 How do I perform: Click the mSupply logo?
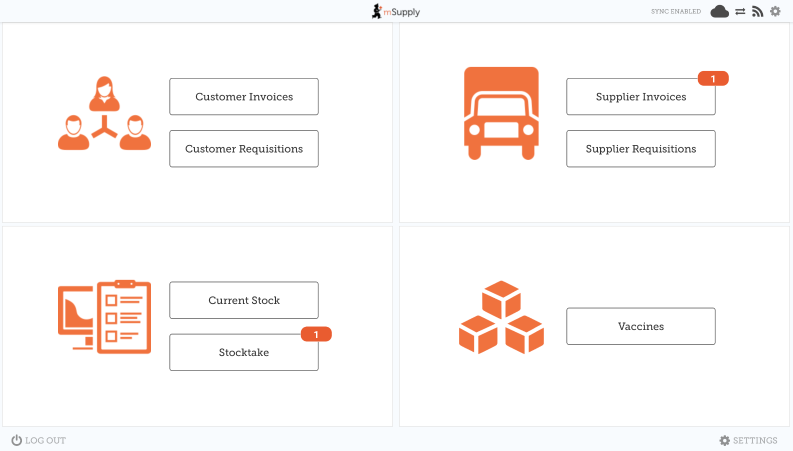(396, 11)
